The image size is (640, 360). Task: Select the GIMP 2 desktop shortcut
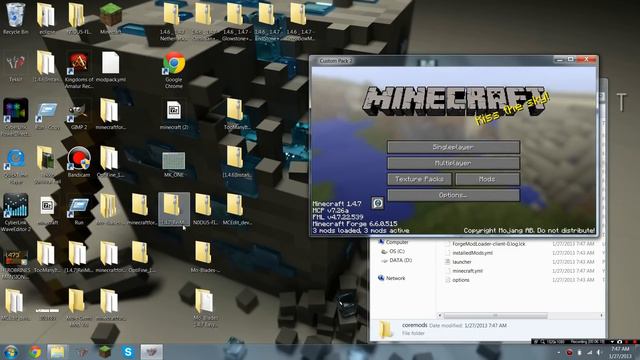(79, 114)
